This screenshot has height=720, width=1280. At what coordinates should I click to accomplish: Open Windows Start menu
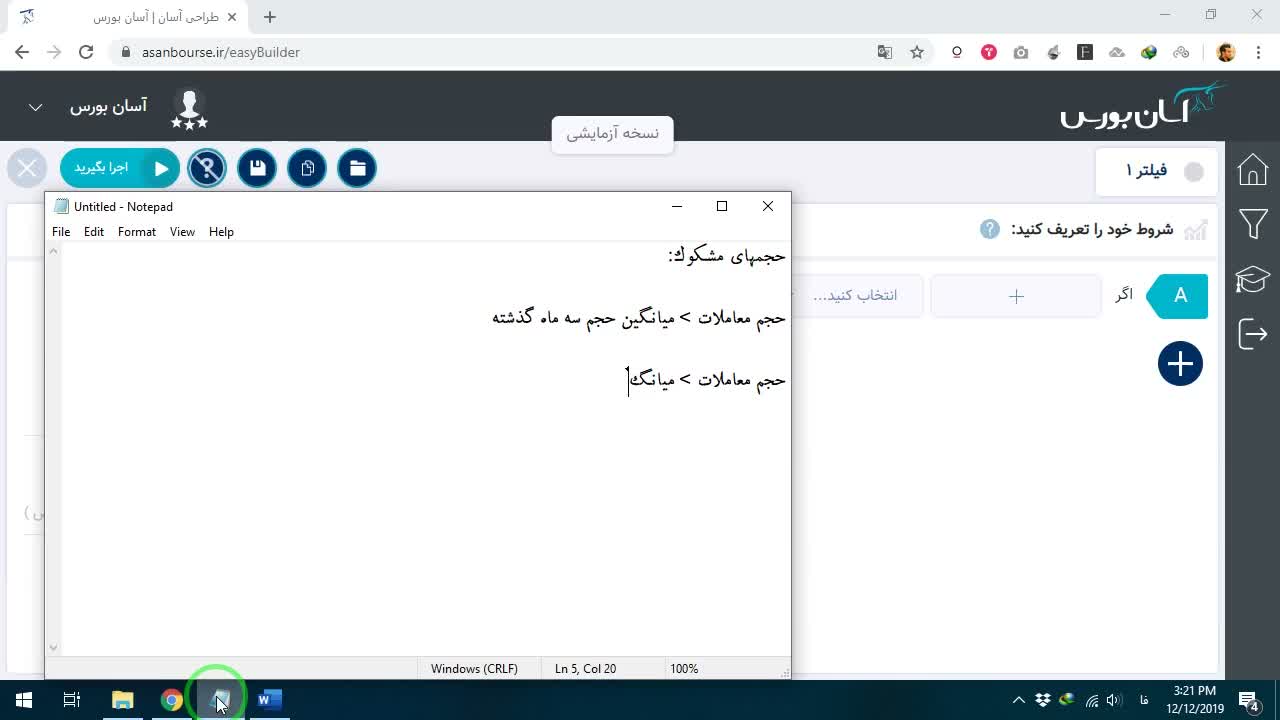click(x=24, y=700)
